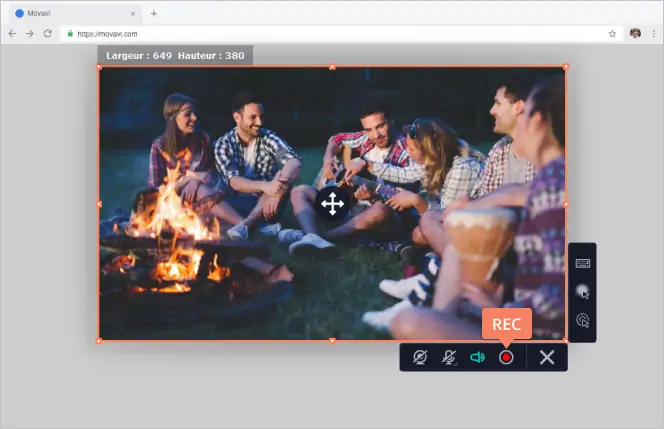Go forward in the browser
This screenshot has width=664, height=429.
(x=30, y=33)
